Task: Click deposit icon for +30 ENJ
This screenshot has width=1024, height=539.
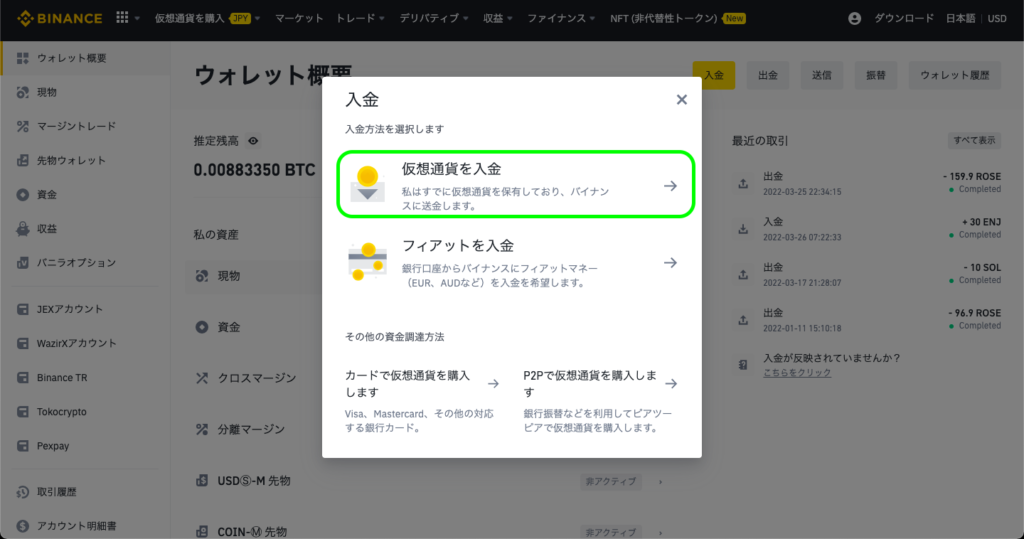Action: pyautogui.click(x=743, y=229)
